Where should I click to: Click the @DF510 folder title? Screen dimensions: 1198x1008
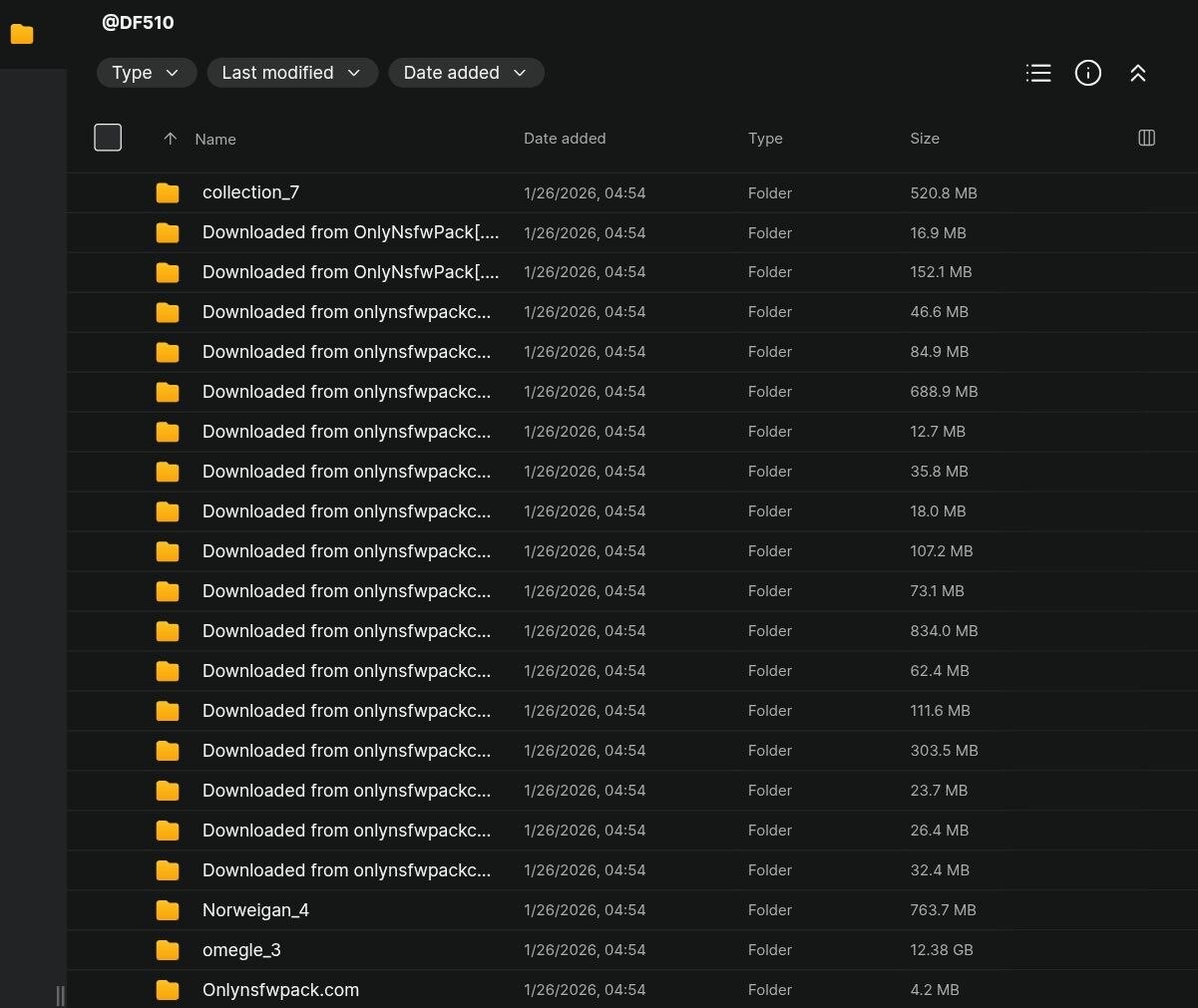click(138, 22)
